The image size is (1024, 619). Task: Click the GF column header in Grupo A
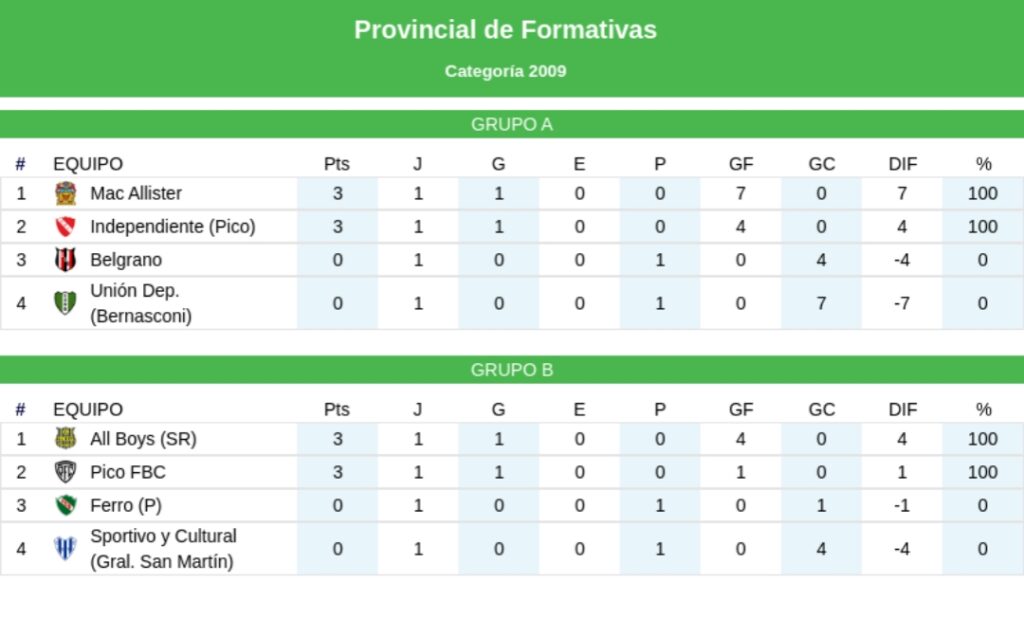pyautogui.click(x=741, y=164)
